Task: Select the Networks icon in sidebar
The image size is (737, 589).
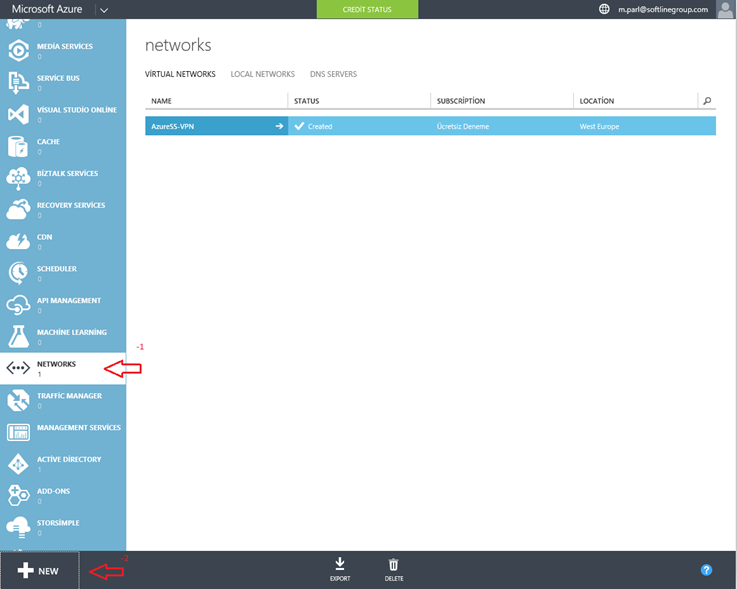Action: 18,368
